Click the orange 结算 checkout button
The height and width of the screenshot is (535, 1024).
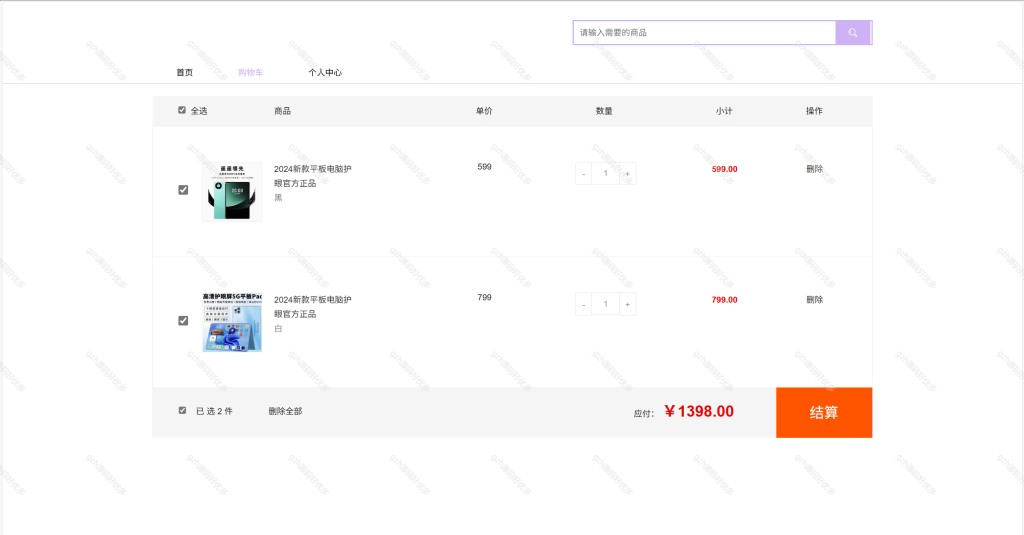tap(824, 413)
